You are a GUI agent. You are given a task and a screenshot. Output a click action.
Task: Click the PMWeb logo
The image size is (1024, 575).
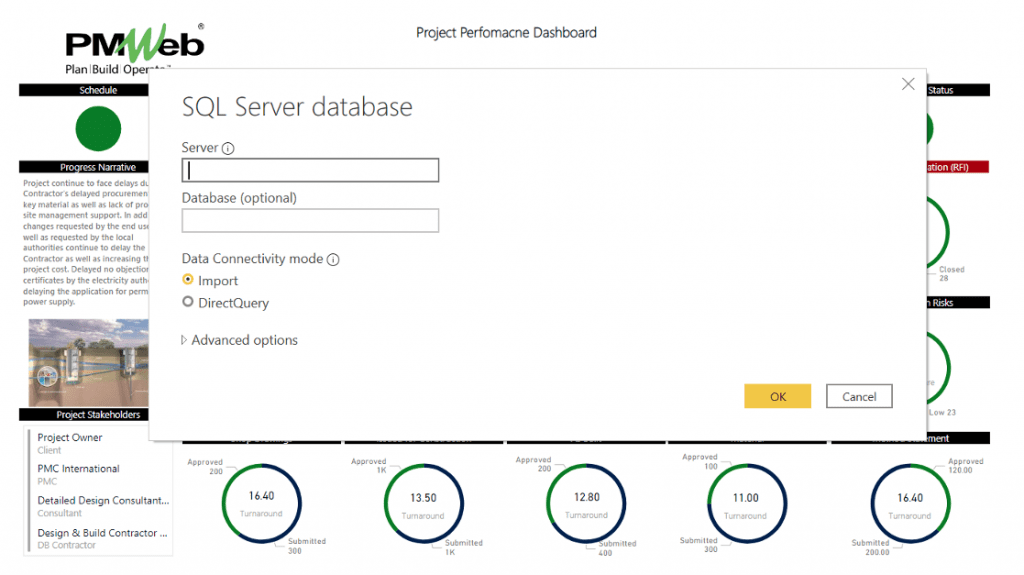(x=135, y=49)
